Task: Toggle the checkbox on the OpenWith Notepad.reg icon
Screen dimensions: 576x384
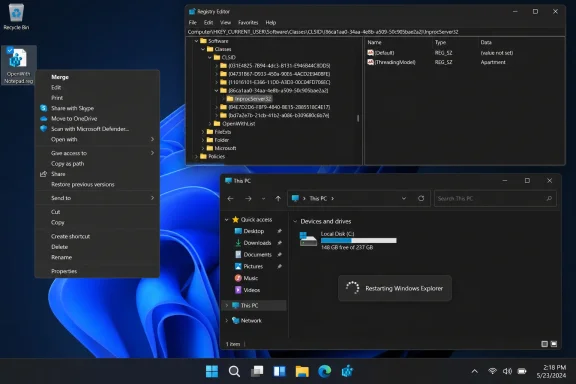Action: pyautogui.click(x=10, y=50)
